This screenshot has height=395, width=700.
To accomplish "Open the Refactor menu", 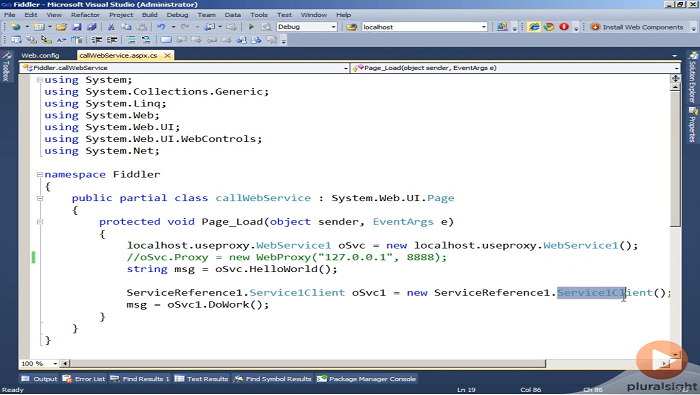I will [x=85, y=15].
